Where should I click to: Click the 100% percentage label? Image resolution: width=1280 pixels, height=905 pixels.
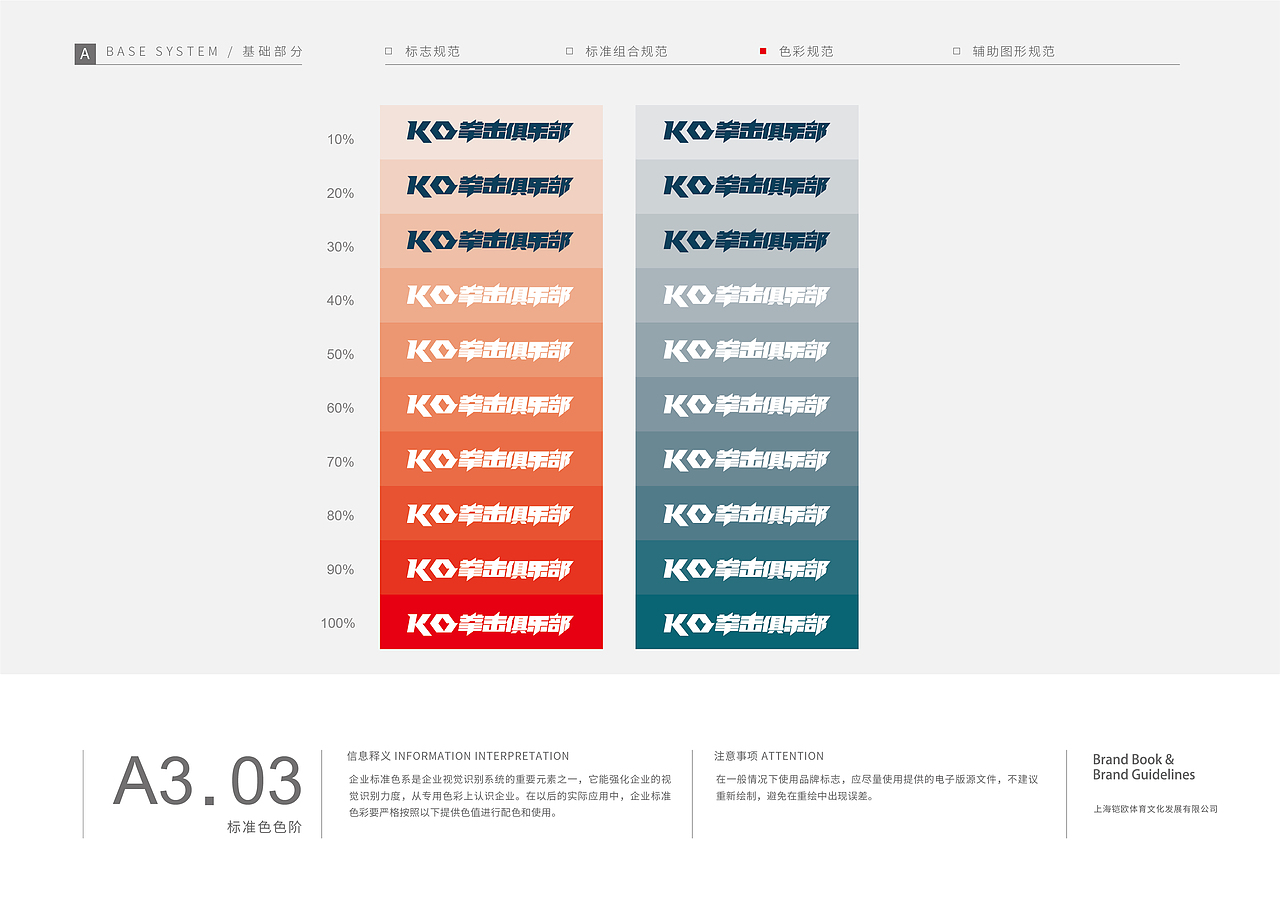(x=338, y=623)
